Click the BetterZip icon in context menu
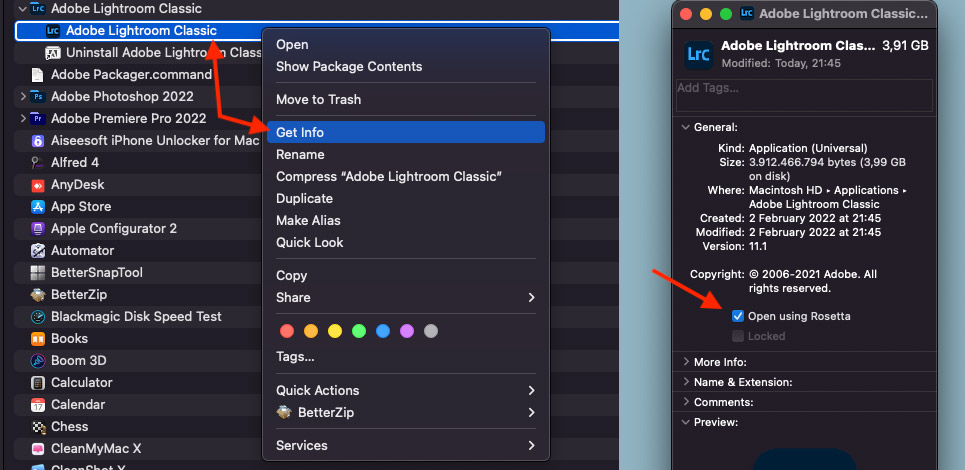 284,413
